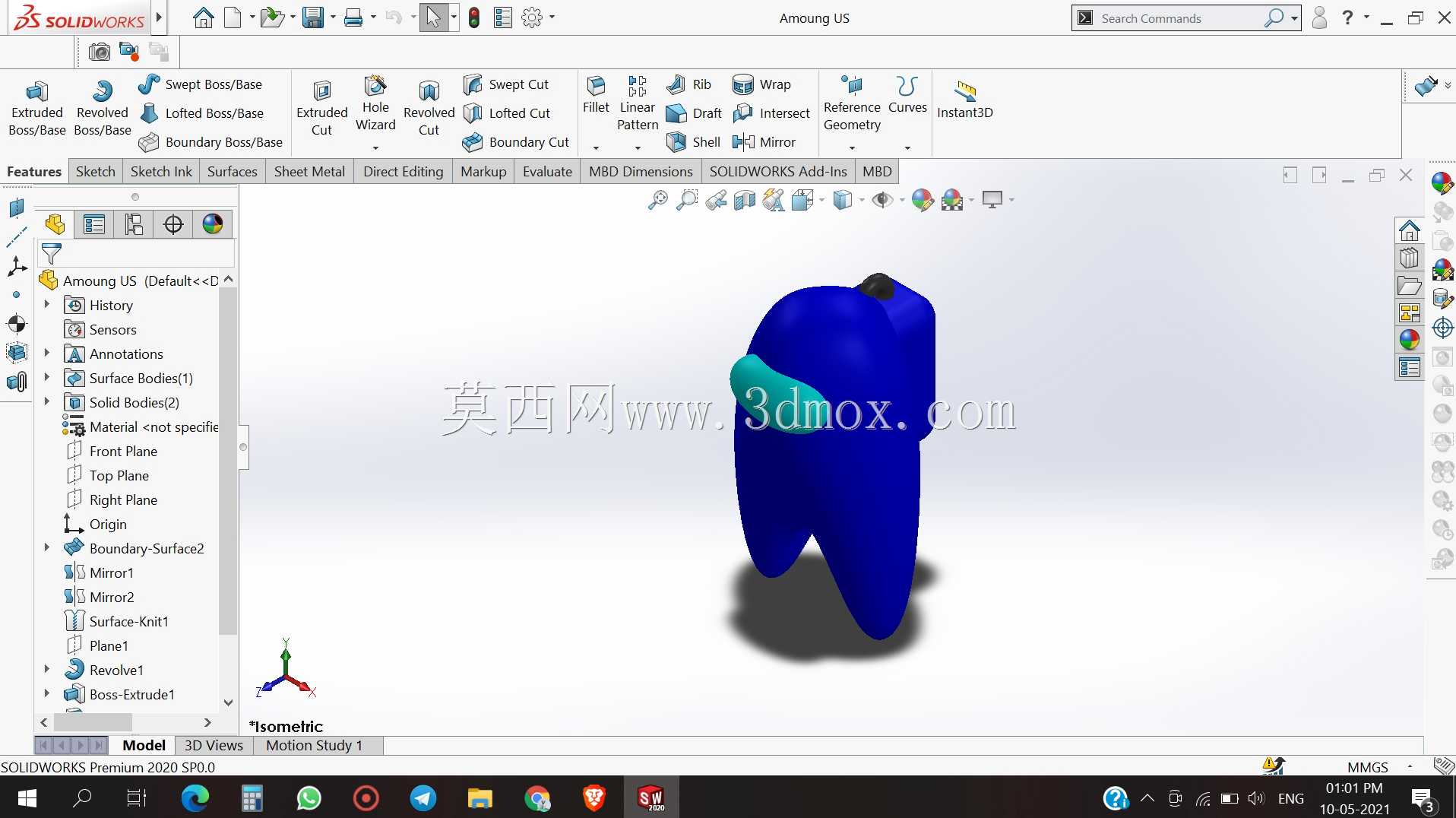Expand the History tree item
This screenshot has width=1456, height=818.
pos(46,304)
